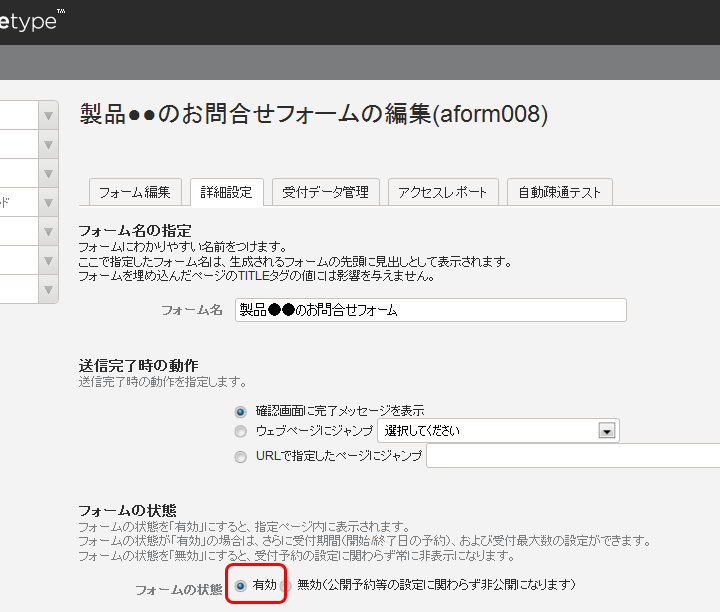This screenshot has height=612, width=720.
Task: Choose the ウェブページにジャンプ radio option
Action: [x=240, y=431]
